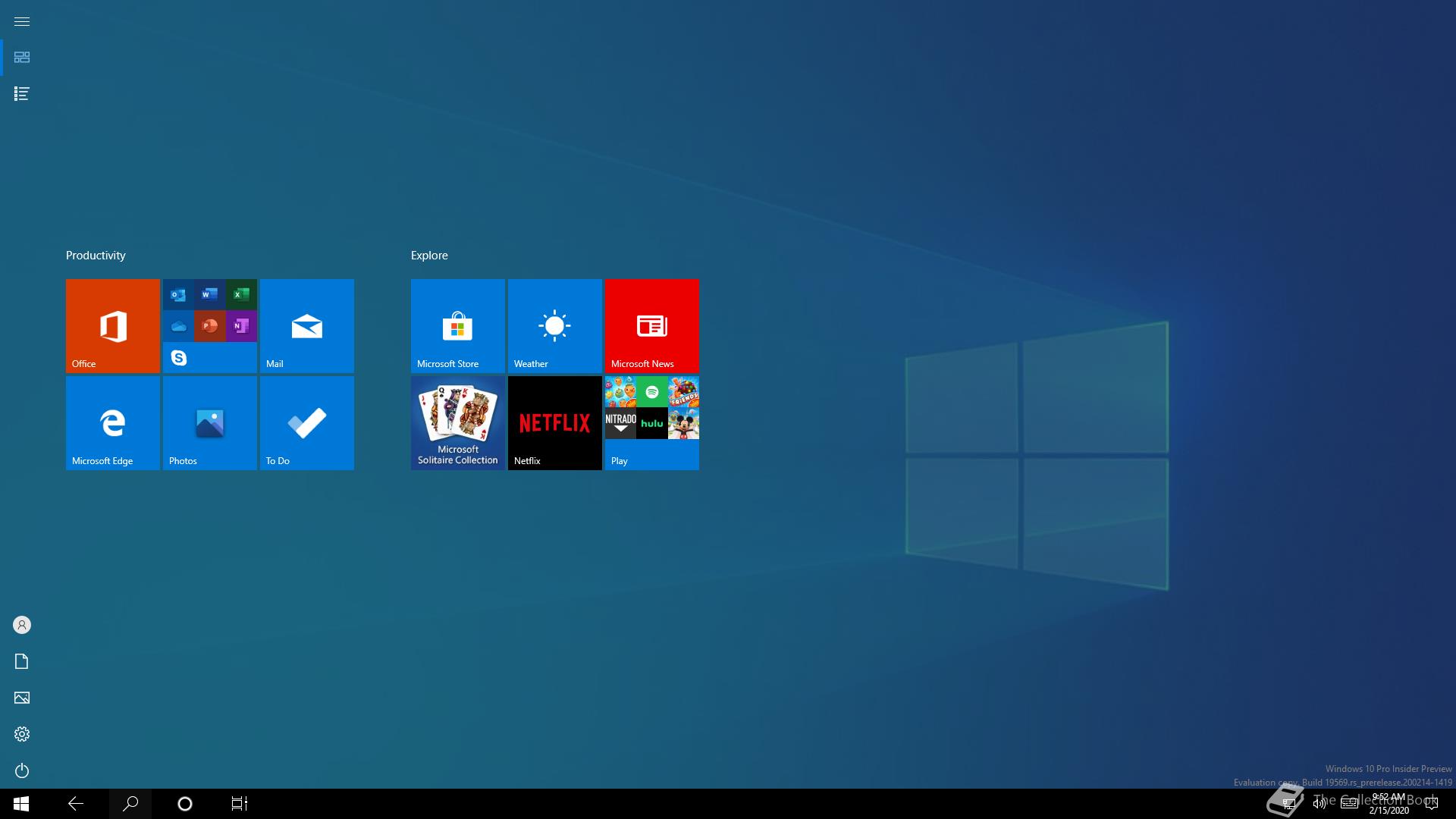This screenshot has height=819, width=1456.
Task: Click the Windows Start button
Action: [x=21, y=804]
